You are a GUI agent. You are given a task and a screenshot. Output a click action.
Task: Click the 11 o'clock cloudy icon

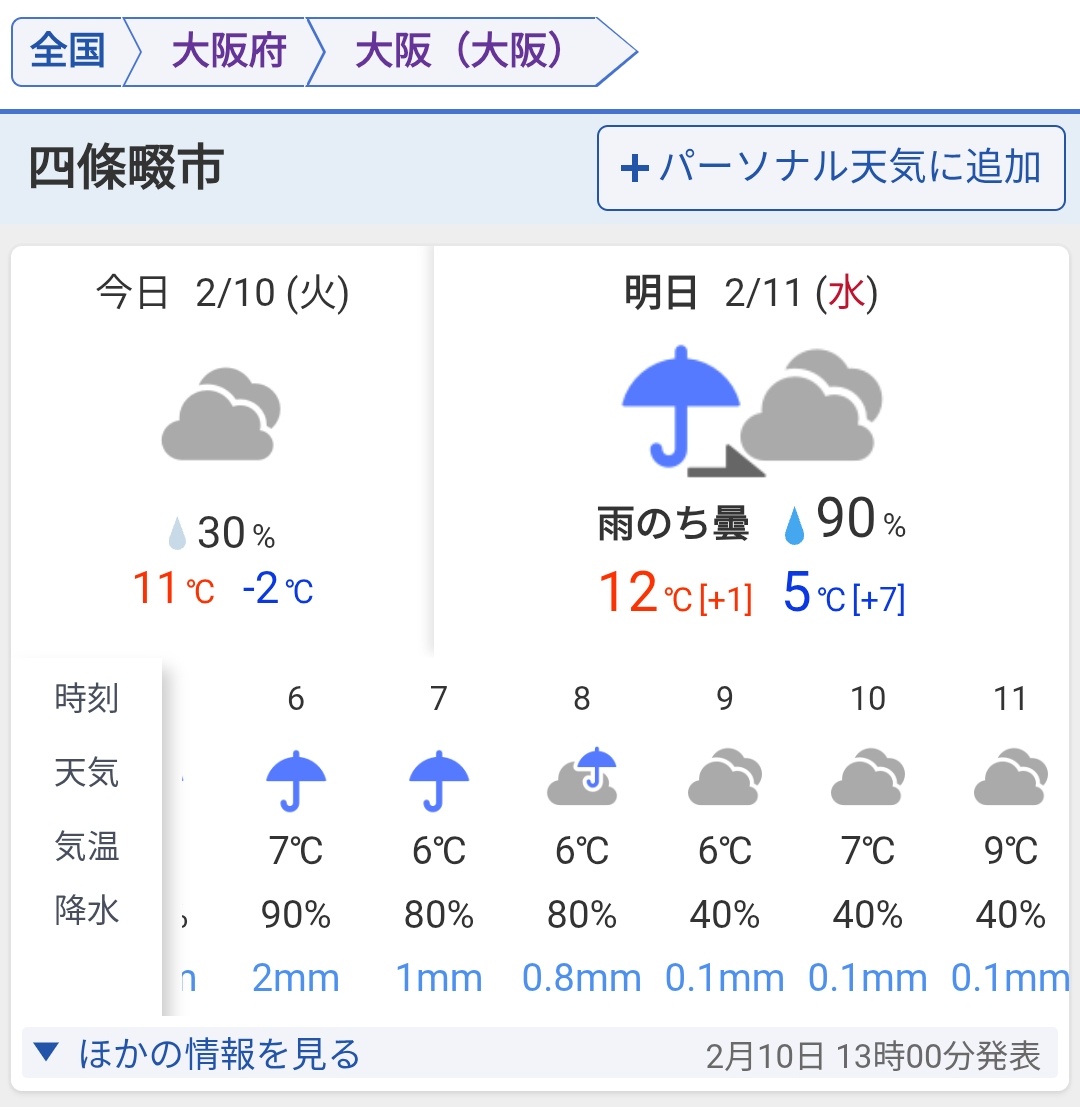tap(1011, 778)
